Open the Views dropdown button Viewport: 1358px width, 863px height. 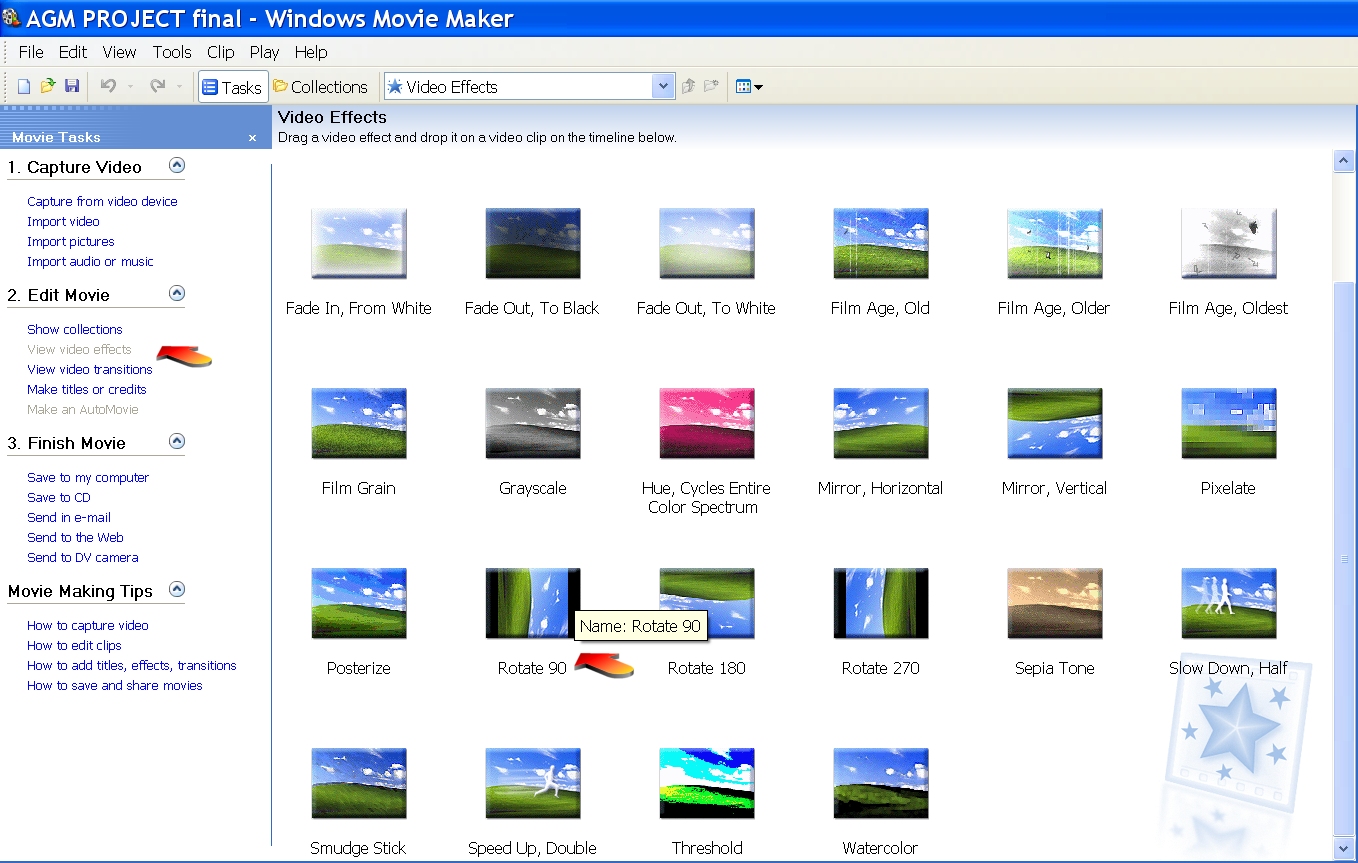749,87
